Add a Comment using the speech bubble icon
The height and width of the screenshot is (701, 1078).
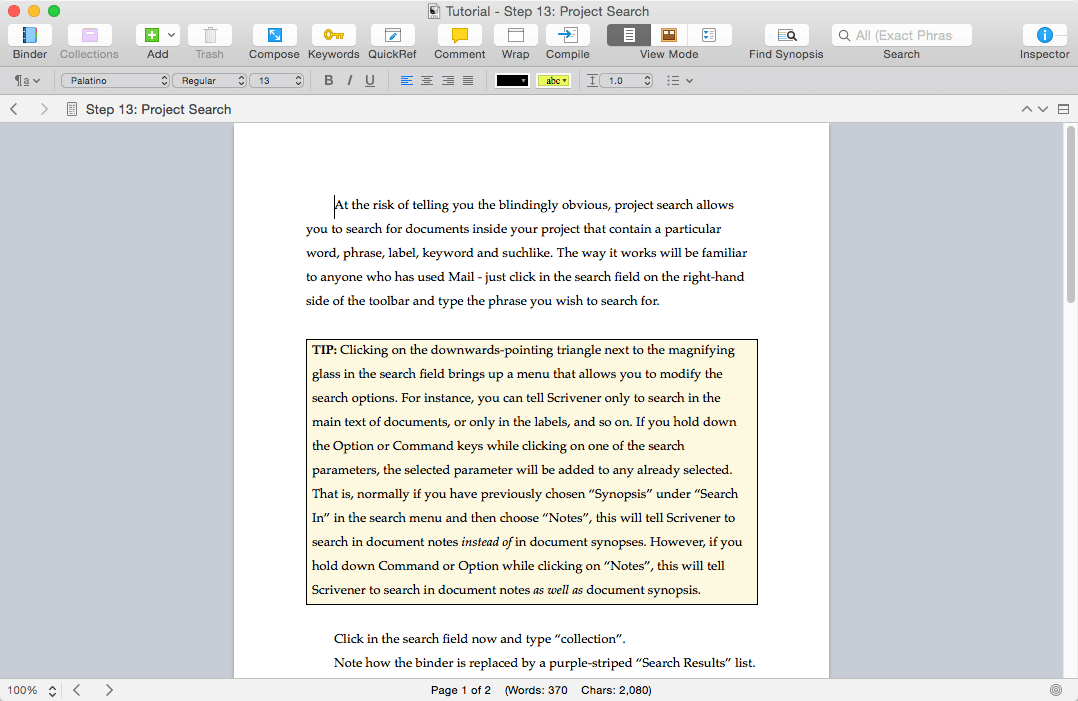point(459,35)
